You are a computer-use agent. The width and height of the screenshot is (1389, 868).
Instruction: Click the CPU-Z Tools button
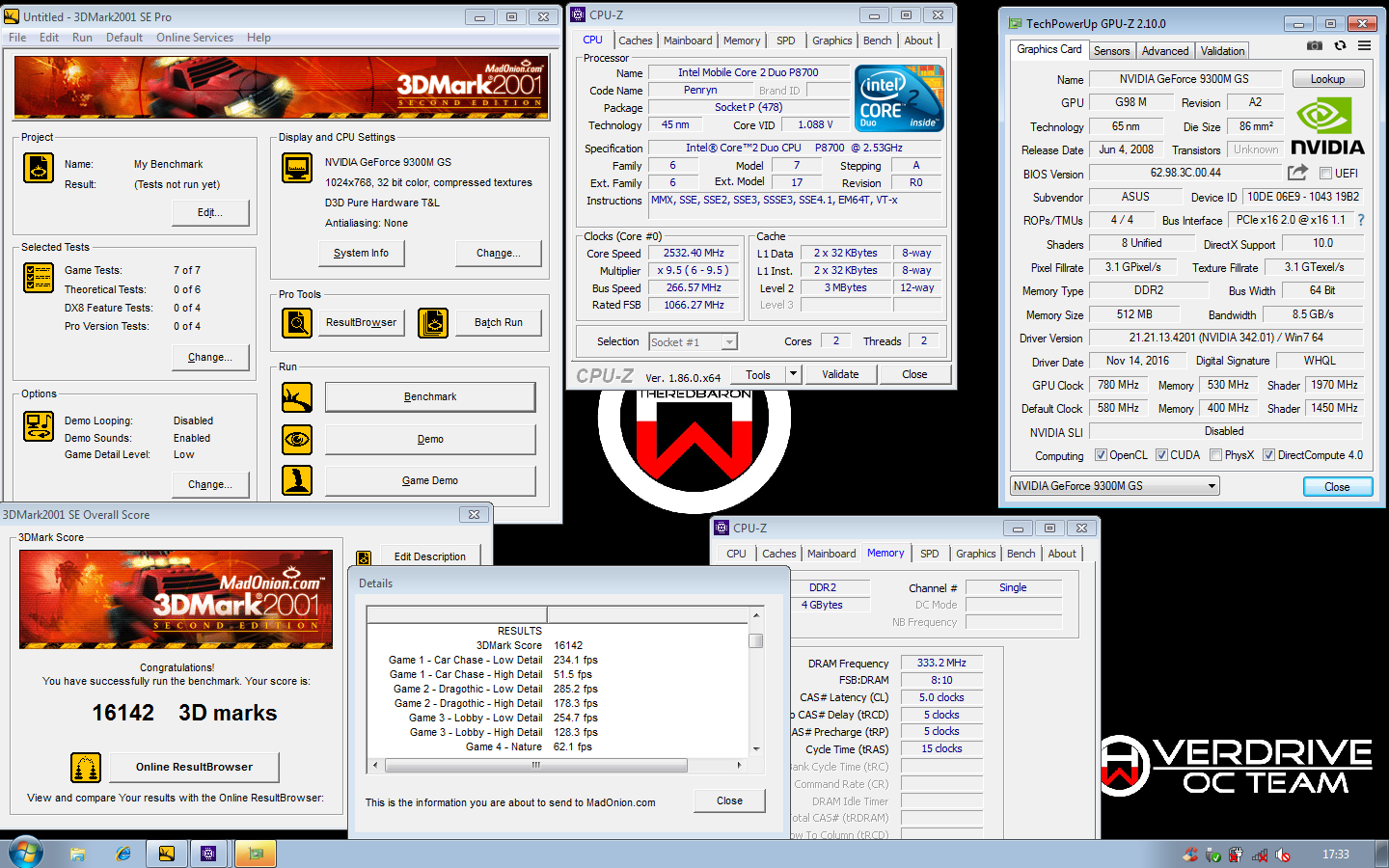[758, 374]
